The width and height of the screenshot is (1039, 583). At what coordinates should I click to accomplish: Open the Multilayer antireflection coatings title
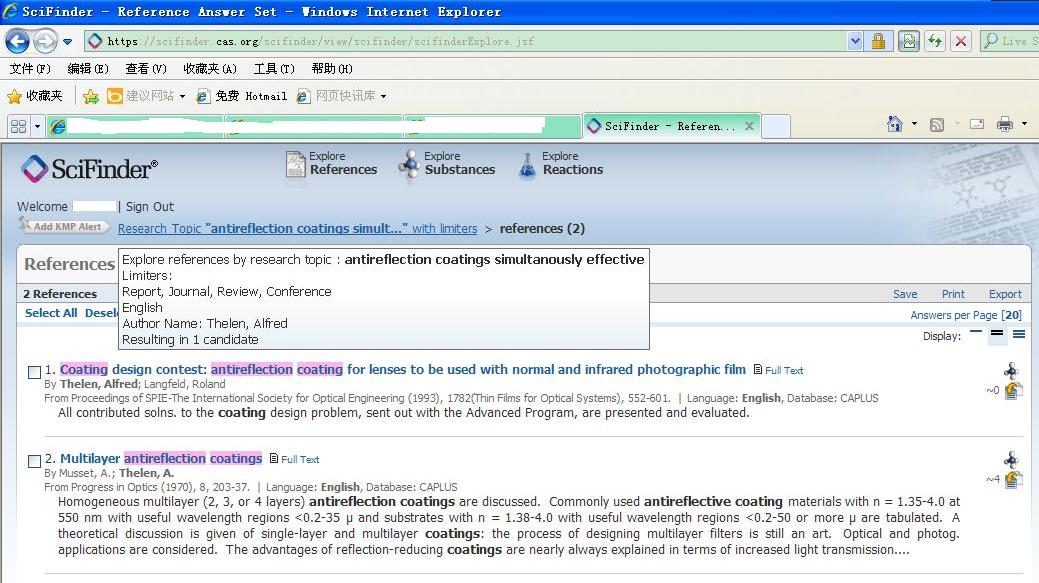(x=161, y=458)
